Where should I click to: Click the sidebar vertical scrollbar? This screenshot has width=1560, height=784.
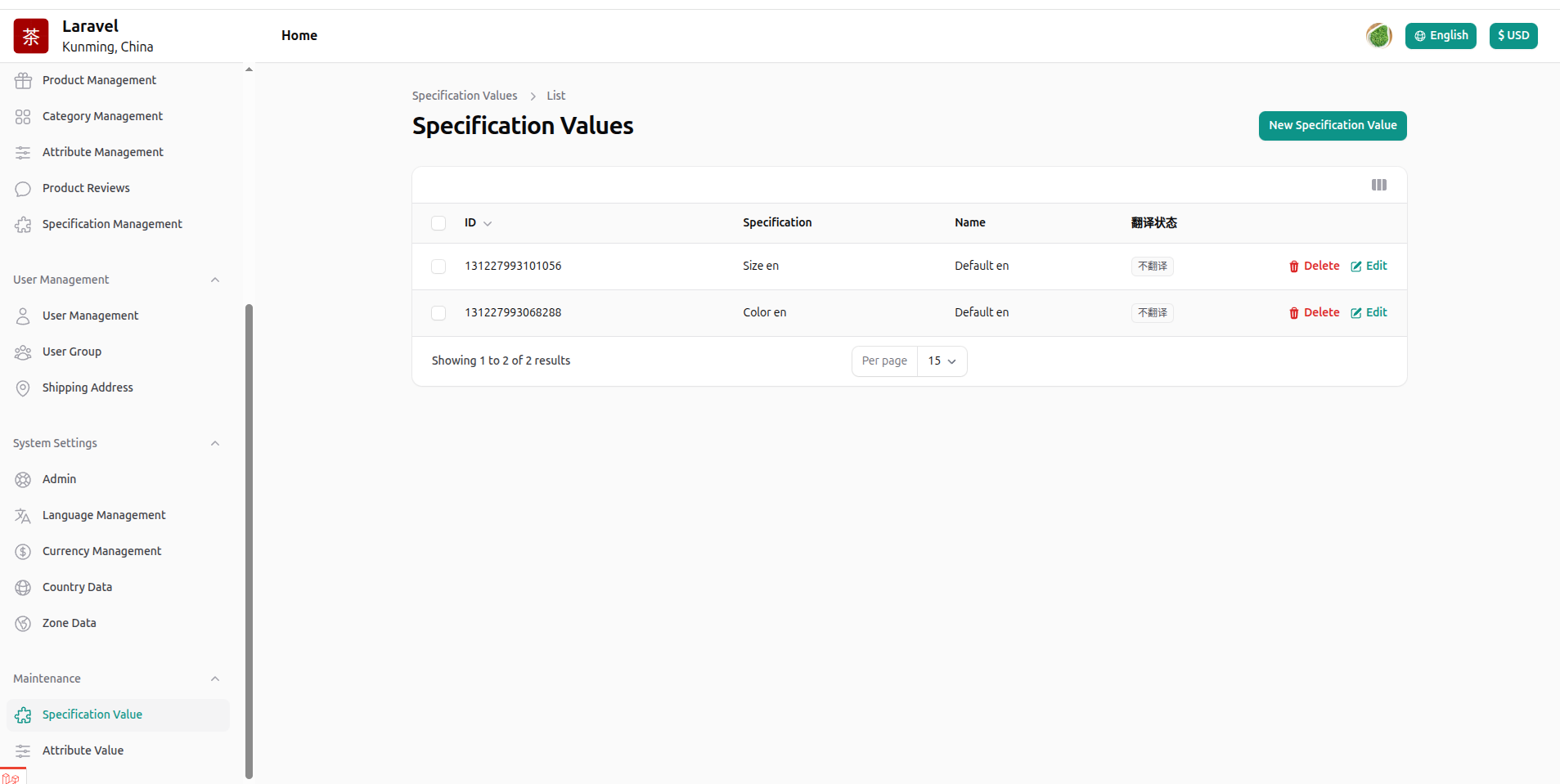249,540
